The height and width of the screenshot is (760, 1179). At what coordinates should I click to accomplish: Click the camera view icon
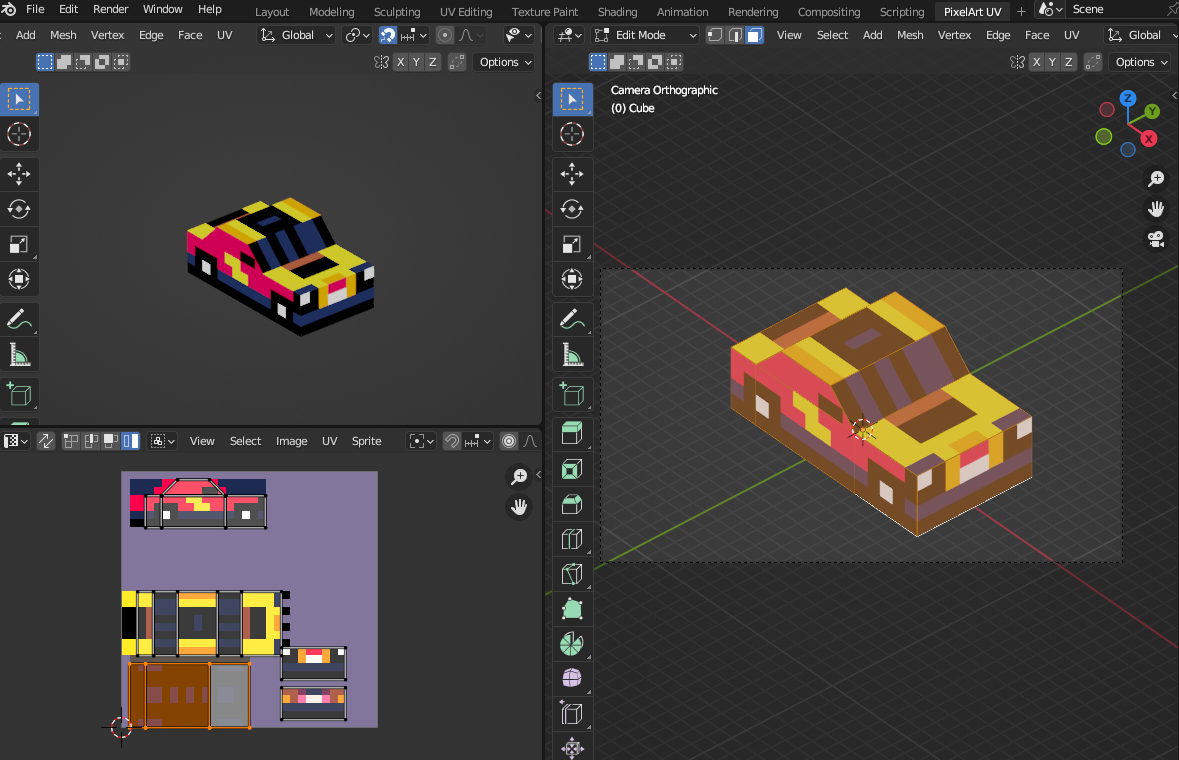click(1156, 239)
